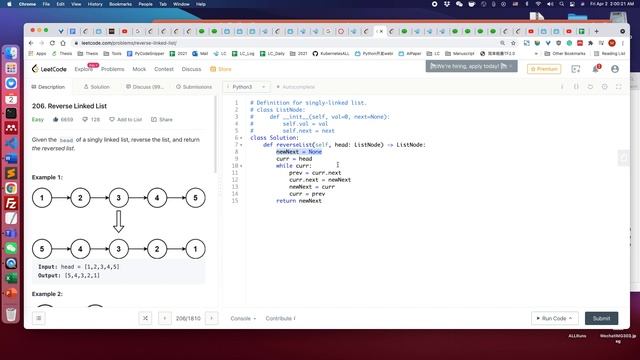The width and height of the screenshot is (640, 360).
Task: Open the Problems nav item
Action: tap(113, 69)
